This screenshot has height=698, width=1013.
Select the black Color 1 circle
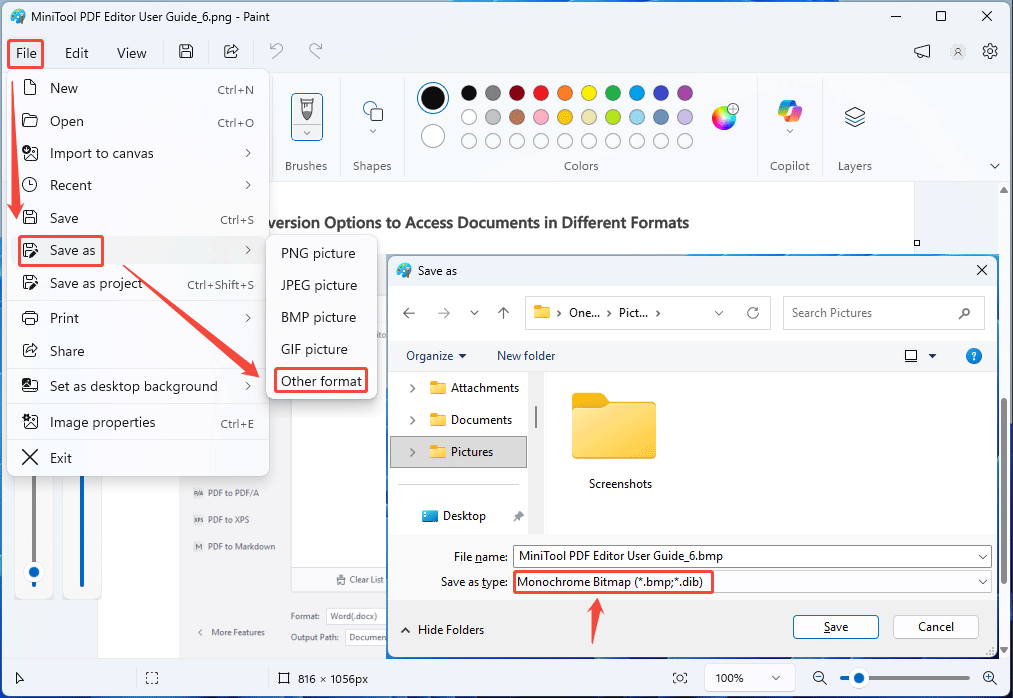click(x=433, y=98)
